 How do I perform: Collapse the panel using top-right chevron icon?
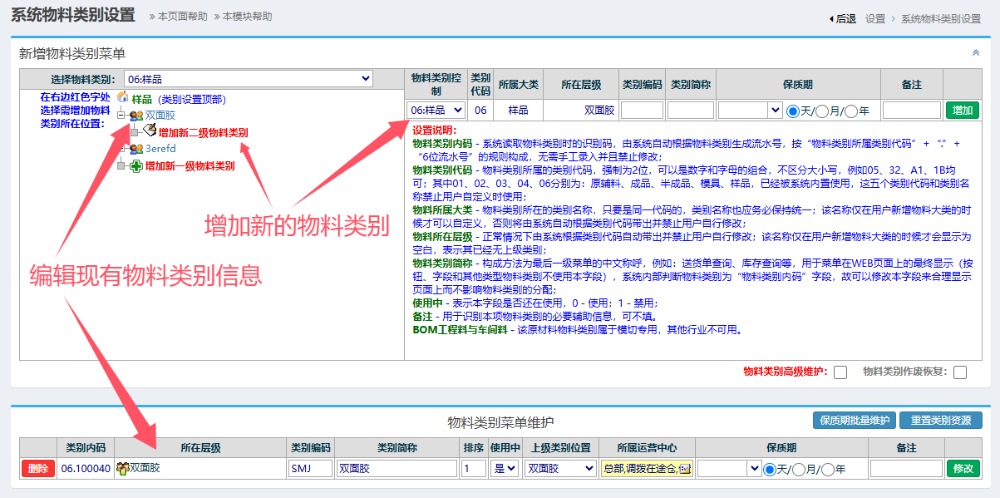[976, 52]
